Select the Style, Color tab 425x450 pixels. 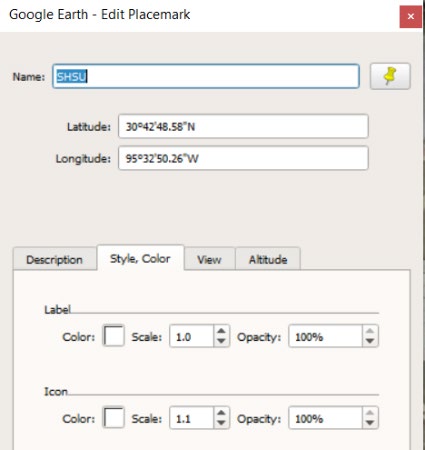click(140, 258)
